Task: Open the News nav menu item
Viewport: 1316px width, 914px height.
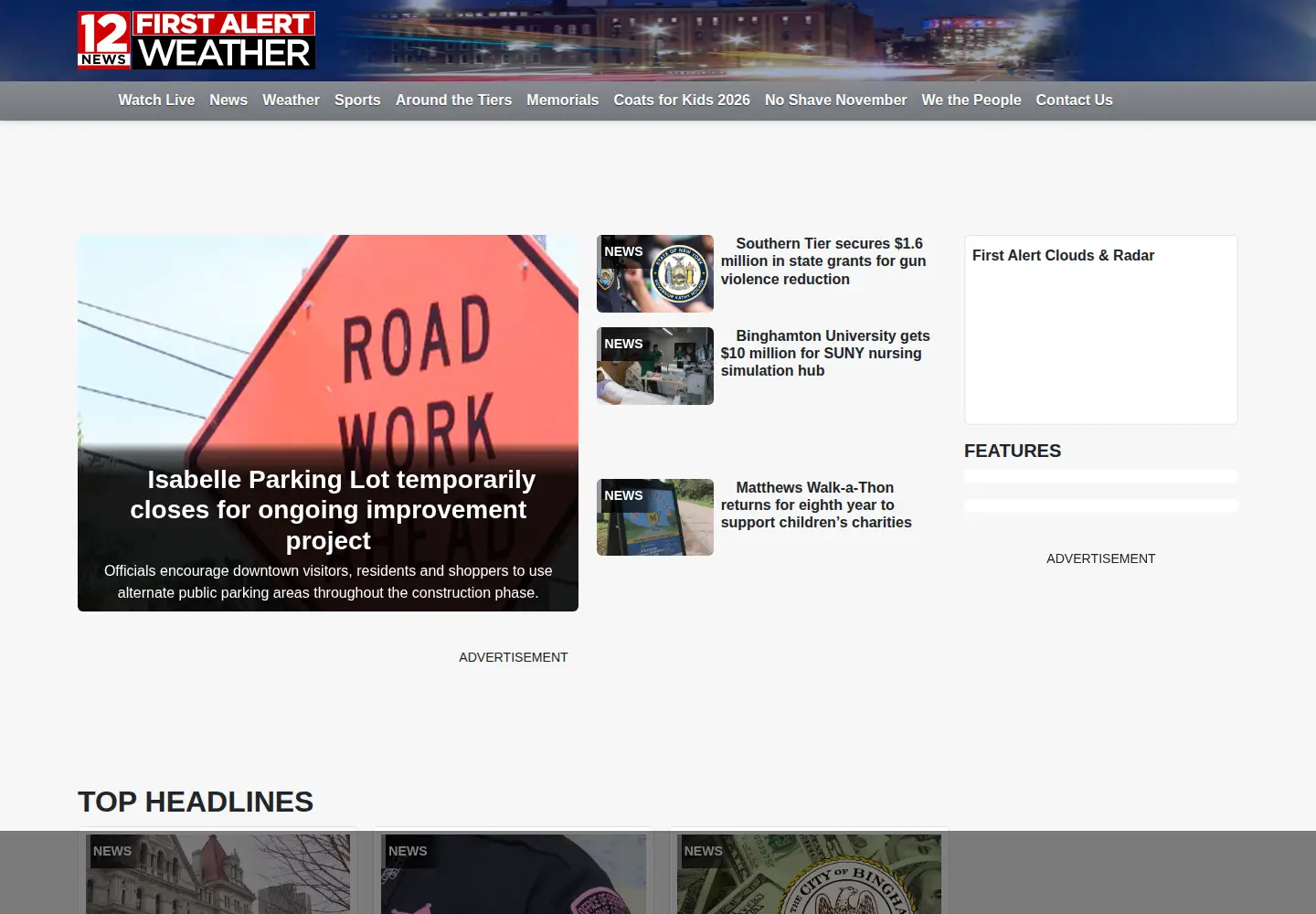Action: tap(228, 100)
